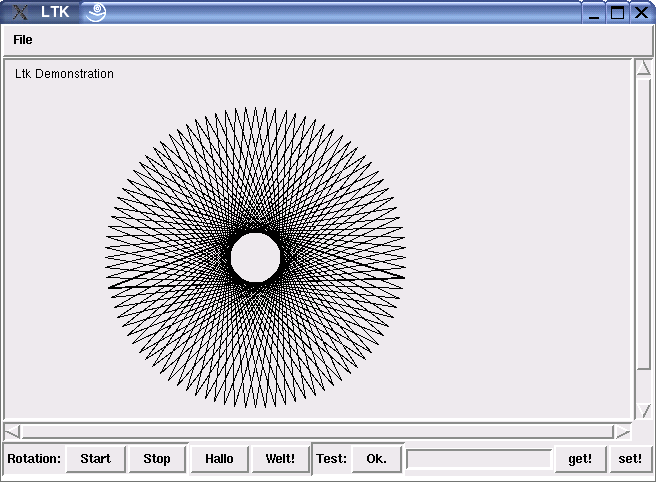Viewport: 656px width, 482px height.
Task: Click the horizontal scrollbar left arrow
Action: (x=12, y=432)
